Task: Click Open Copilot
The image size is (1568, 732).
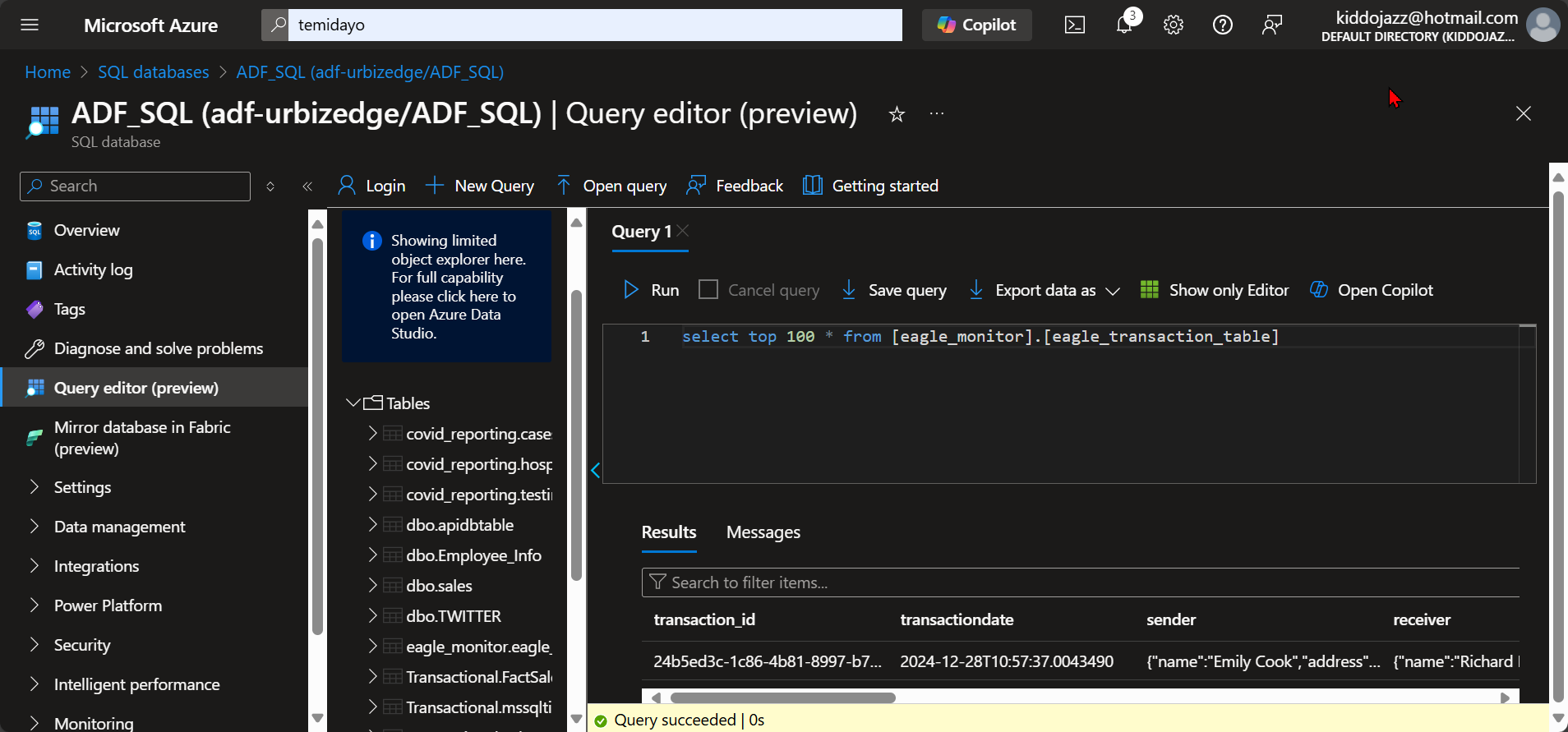Action: [1372, 290]
